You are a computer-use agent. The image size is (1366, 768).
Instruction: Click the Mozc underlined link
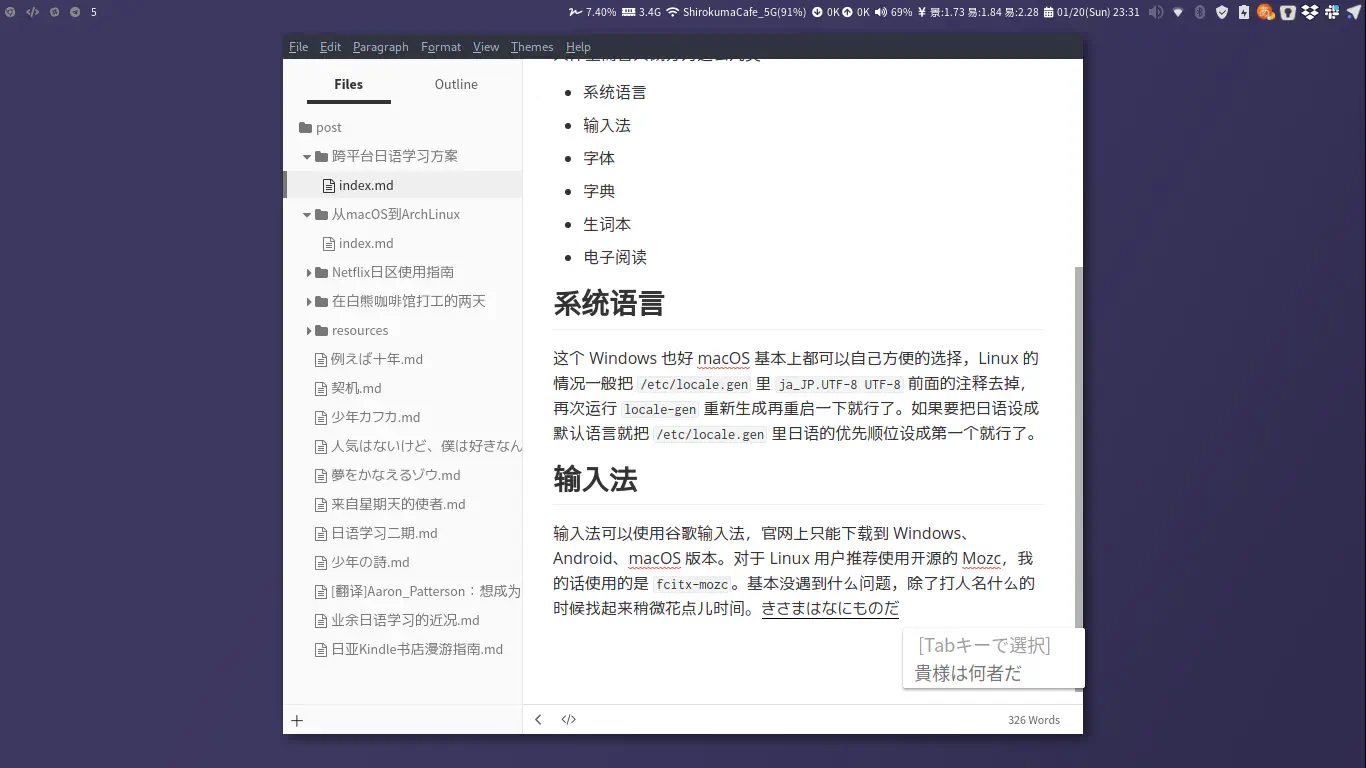point(983,558)
